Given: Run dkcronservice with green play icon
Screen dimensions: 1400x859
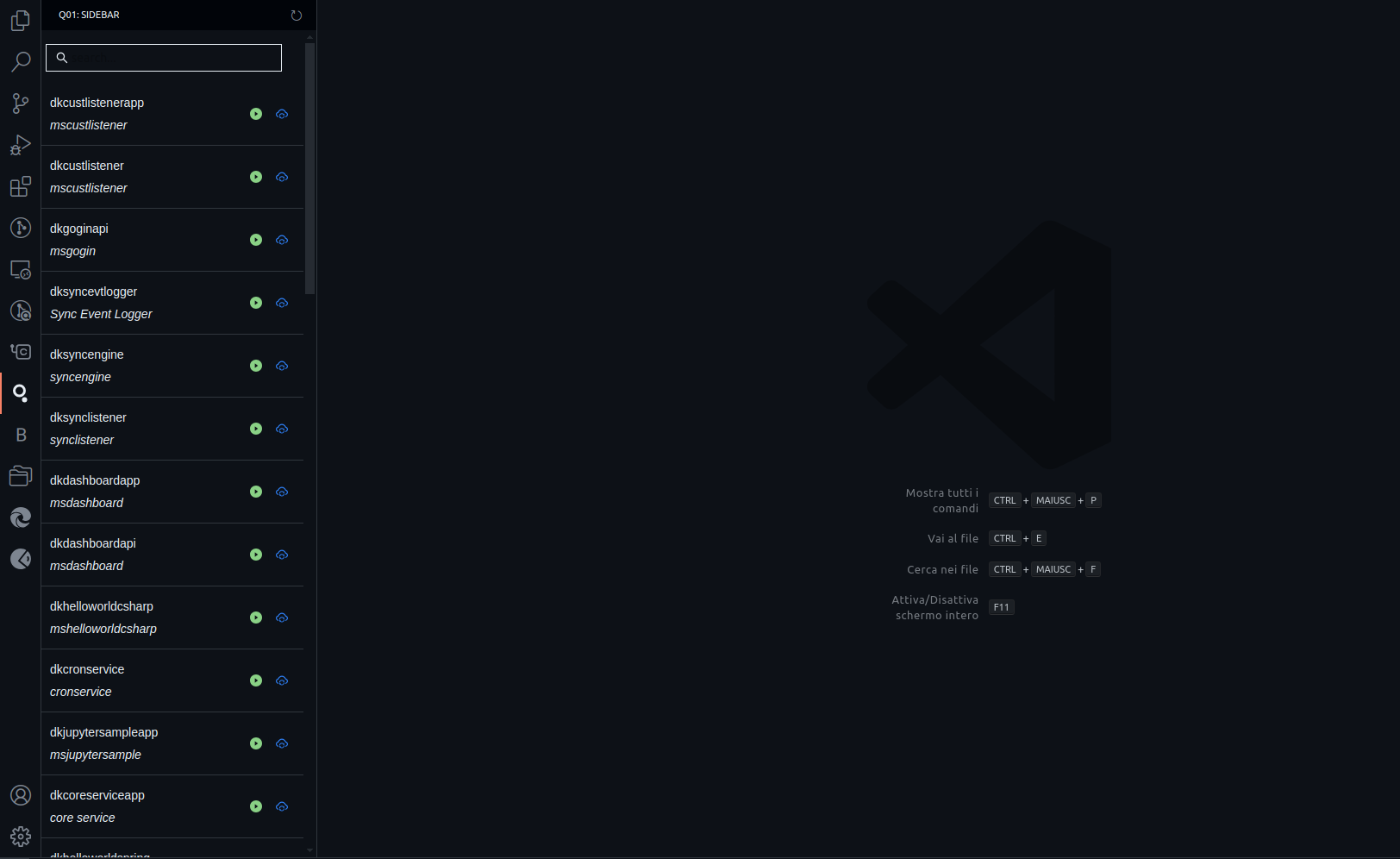Looking at the screenshot, I should coord(256,680).
